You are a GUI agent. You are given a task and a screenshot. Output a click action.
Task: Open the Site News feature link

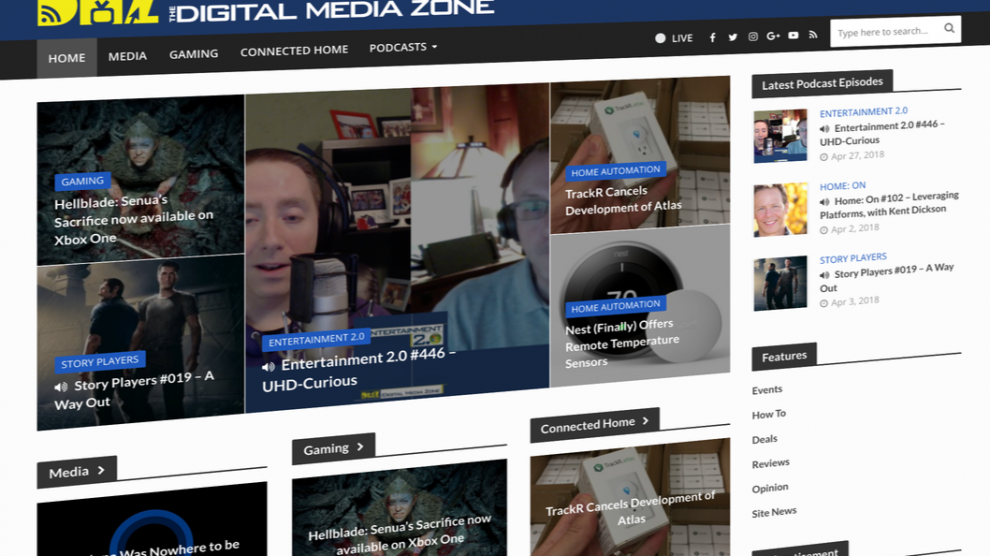tap(774, 512)
